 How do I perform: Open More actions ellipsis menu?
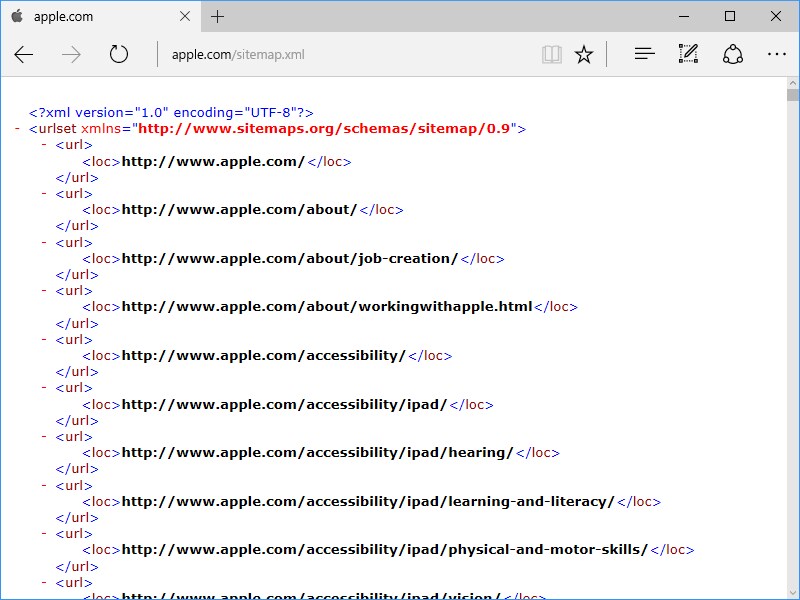coord(777,54)
